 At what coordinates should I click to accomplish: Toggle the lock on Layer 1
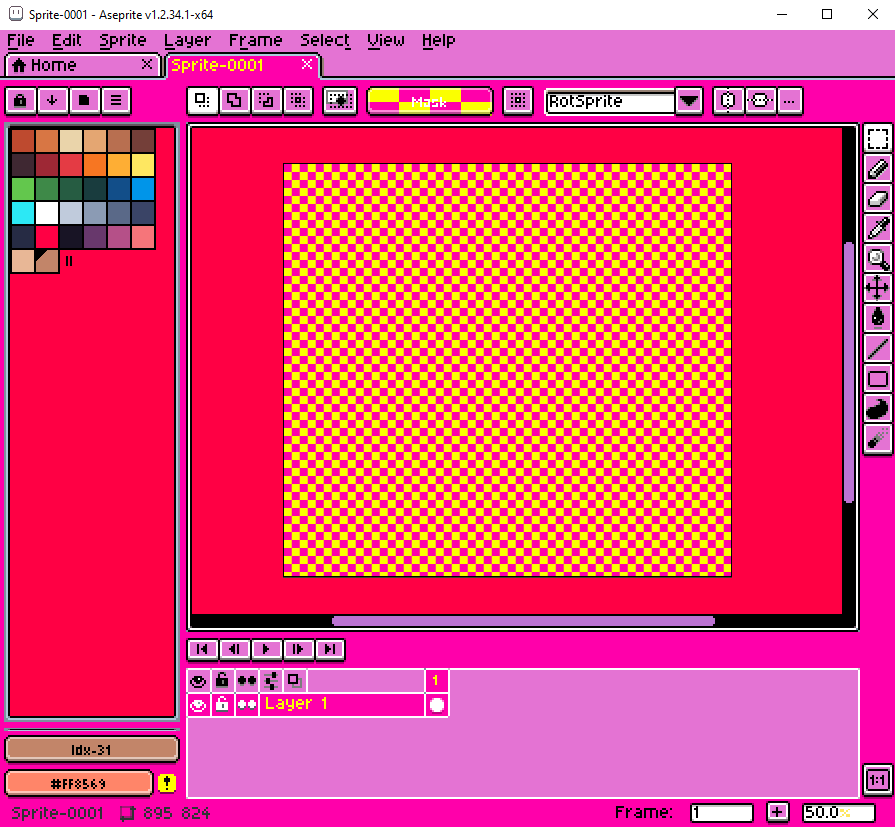[222, 705]
